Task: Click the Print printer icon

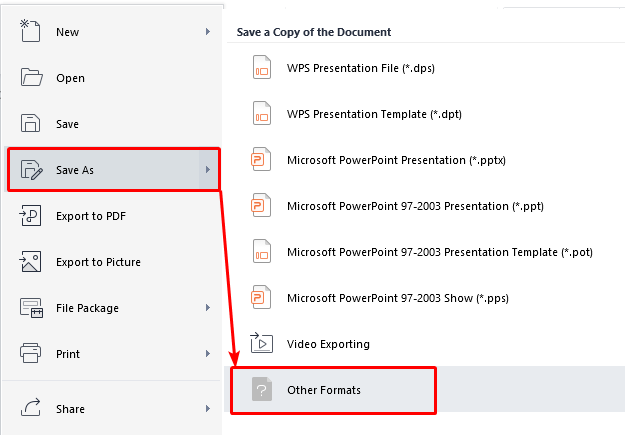Action: (30, 353)
